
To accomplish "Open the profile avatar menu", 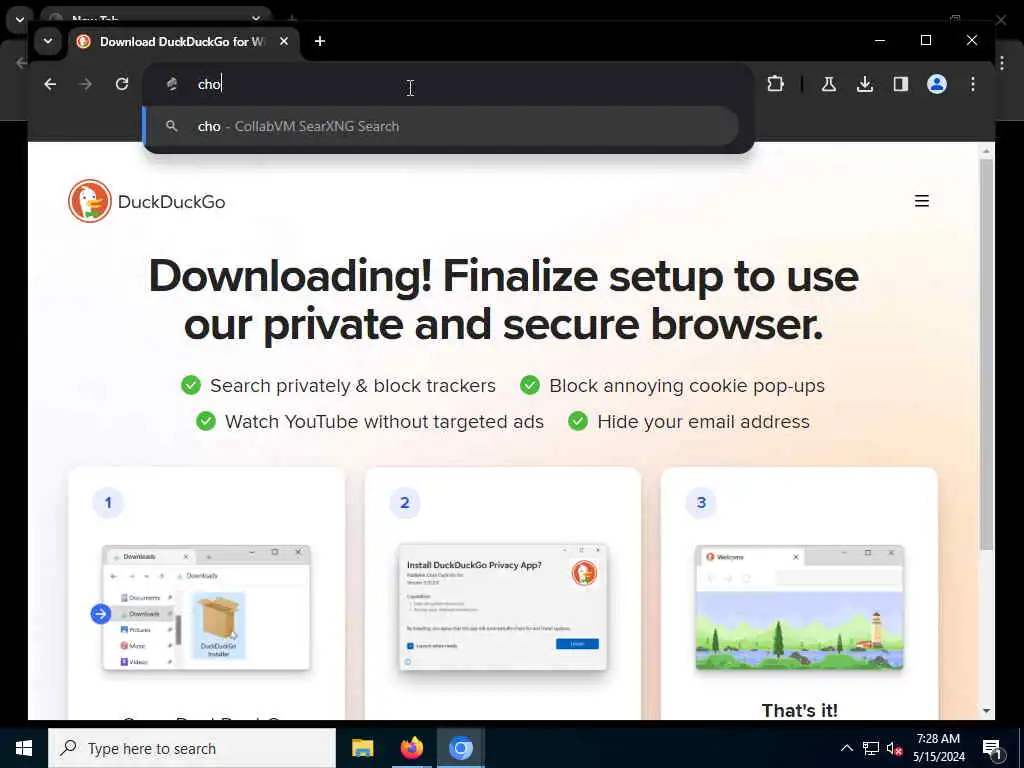I will tap(937, 84).
